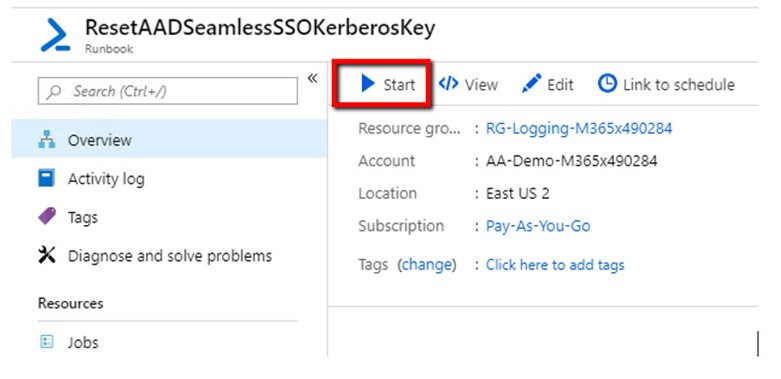This screenshot has width=781, height=379.
Task: Click the Resources section heading
Action: tap(71, 303)
